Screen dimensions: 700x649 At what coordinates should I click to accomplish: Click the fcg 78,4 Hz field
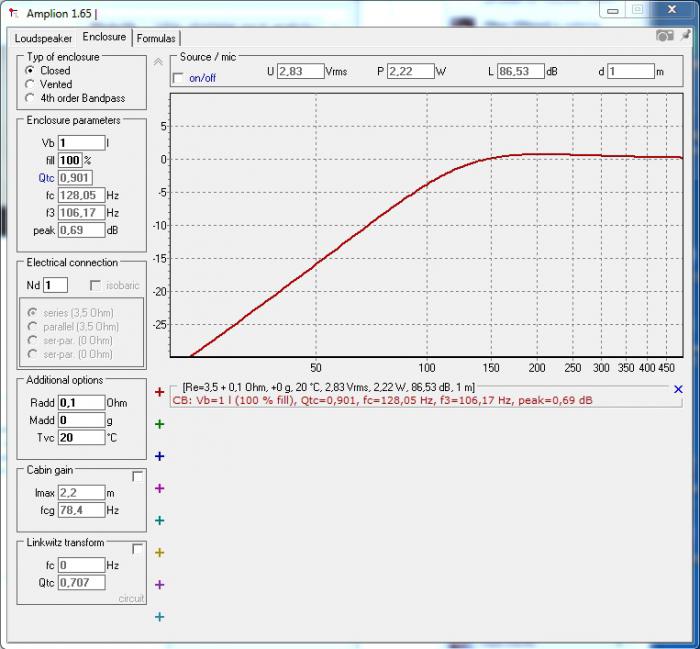click(81, 510)
